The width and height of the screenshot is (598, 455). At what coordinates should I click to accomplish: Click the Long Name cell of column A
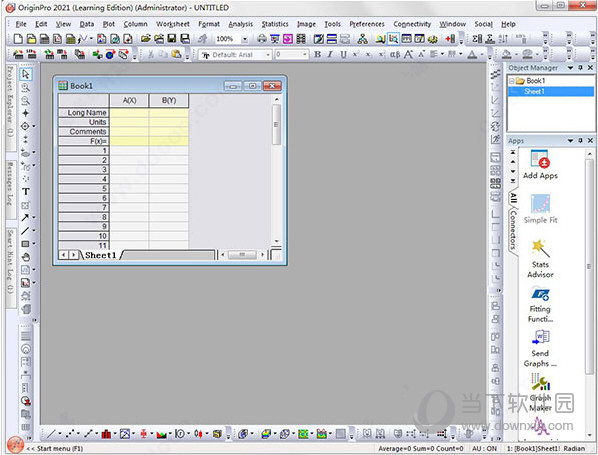tap(129, 113)
